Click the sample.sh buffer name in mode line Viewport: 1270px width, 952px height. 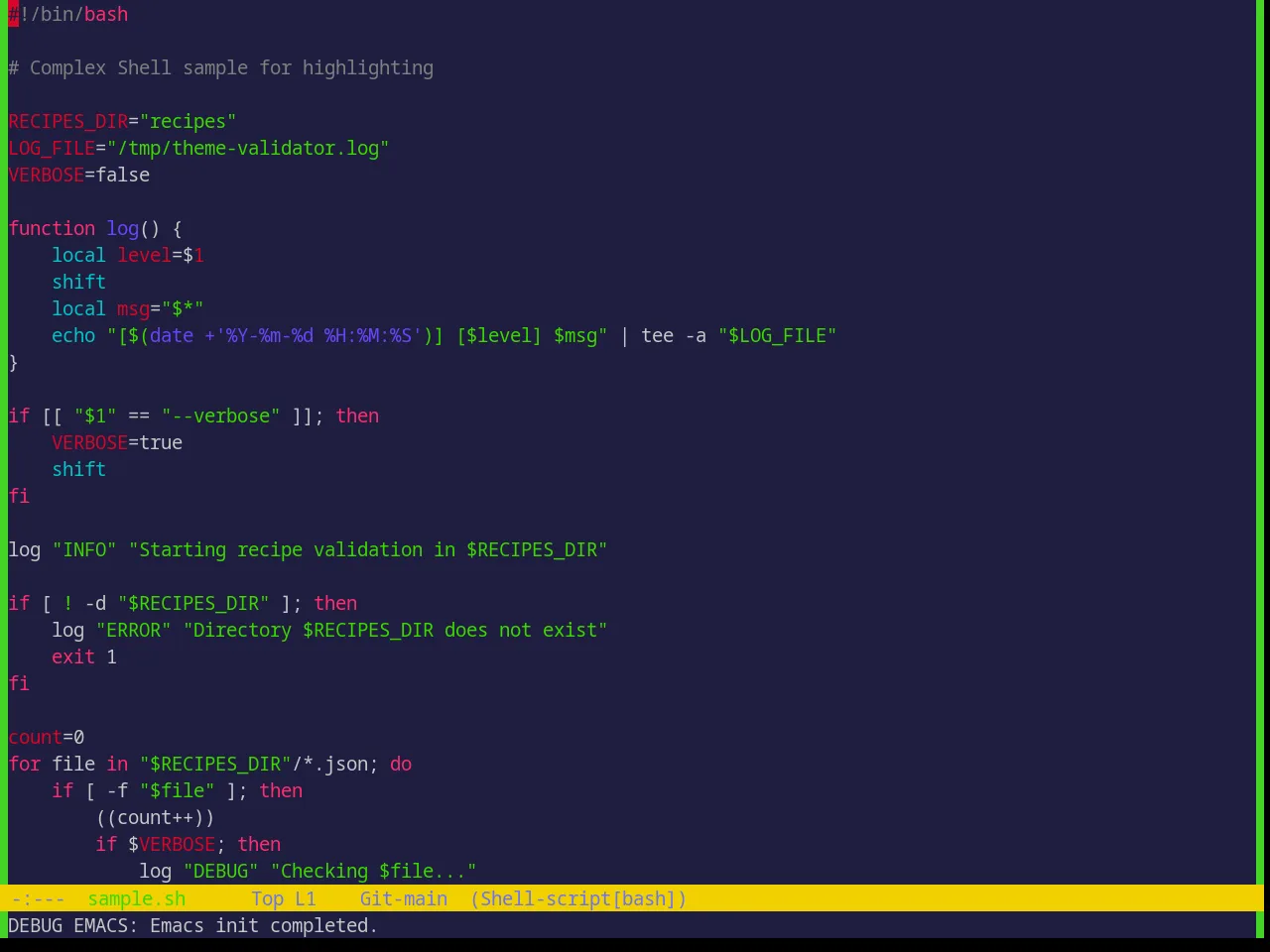137,898
